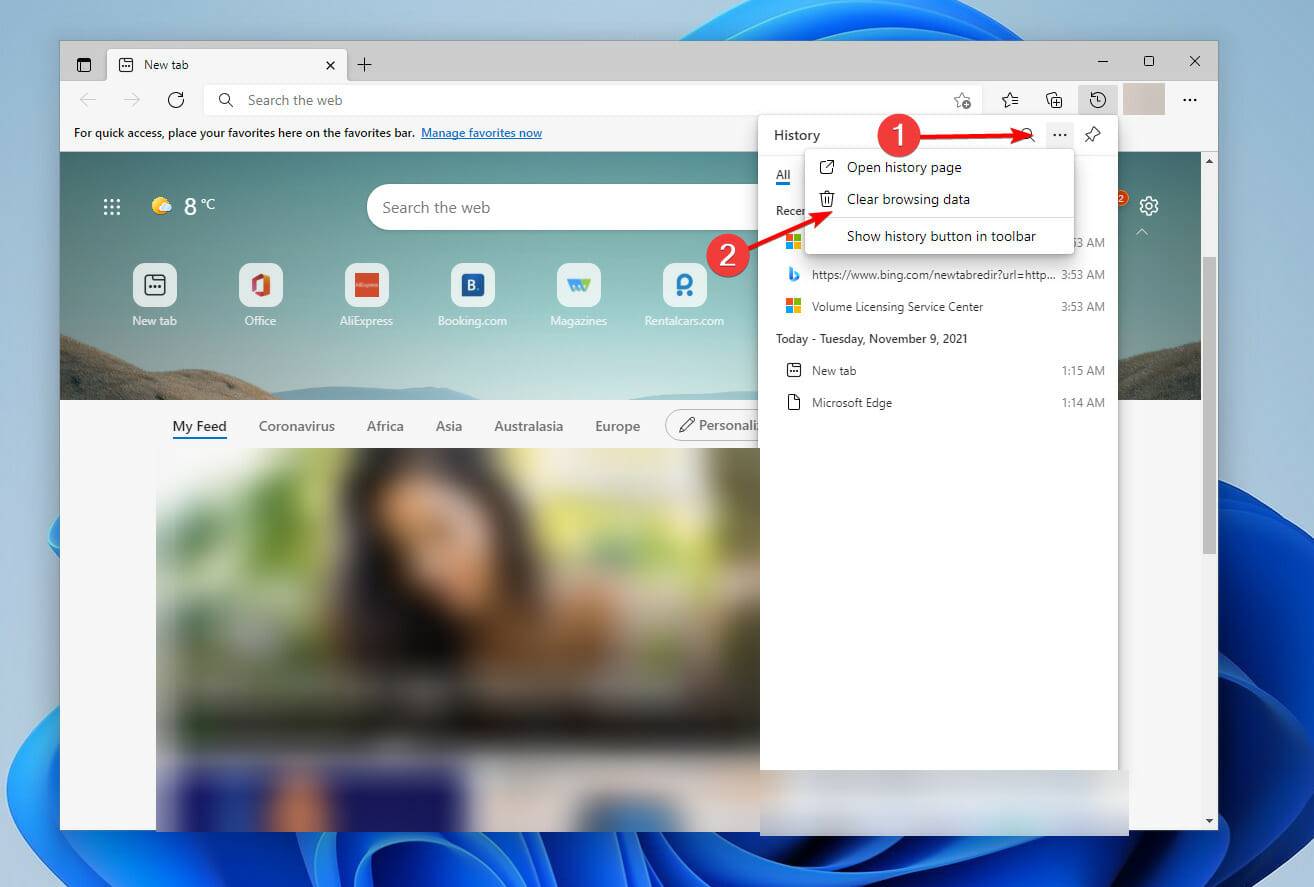
Task: Open the weather 8 °C widget
Action: pyautogui.click(x=183, y=206)
